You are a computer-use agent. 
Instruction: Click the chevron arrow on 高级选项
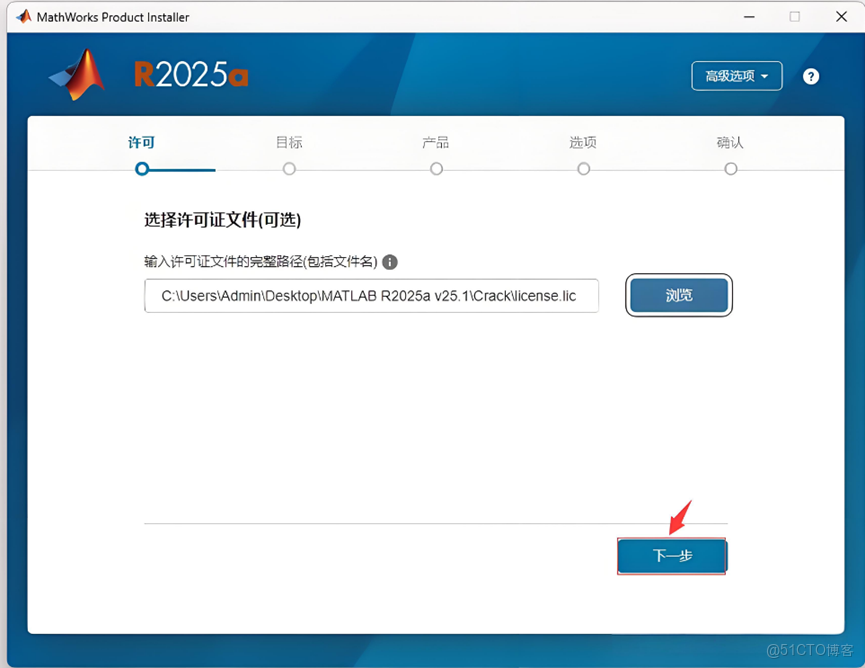[767, 76]
